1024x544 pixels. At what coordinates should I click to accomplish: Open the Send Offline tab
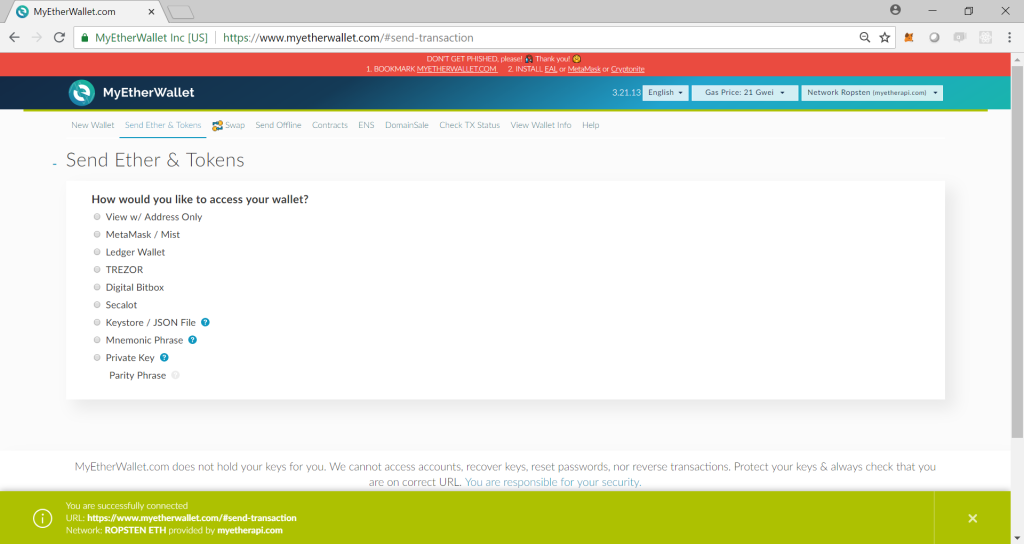[x=278, y=125]
